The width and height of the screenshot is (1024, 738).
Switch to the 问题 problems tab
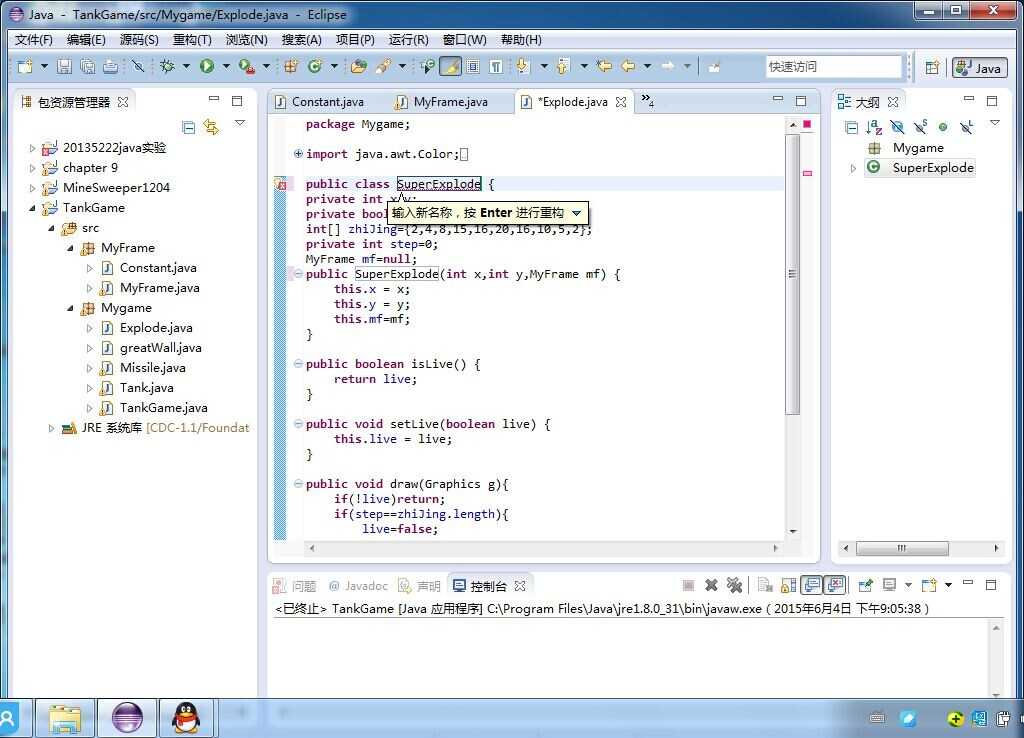(x=295, y=586)
